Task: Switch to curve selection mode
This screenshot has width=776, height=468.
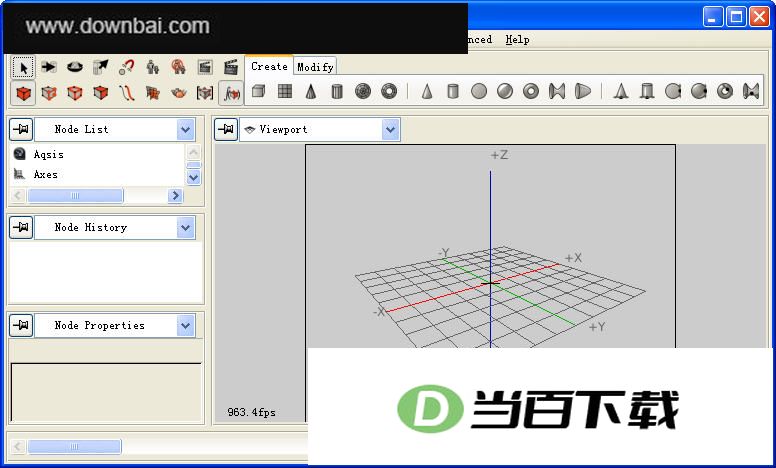Action: tap(127, 93)
